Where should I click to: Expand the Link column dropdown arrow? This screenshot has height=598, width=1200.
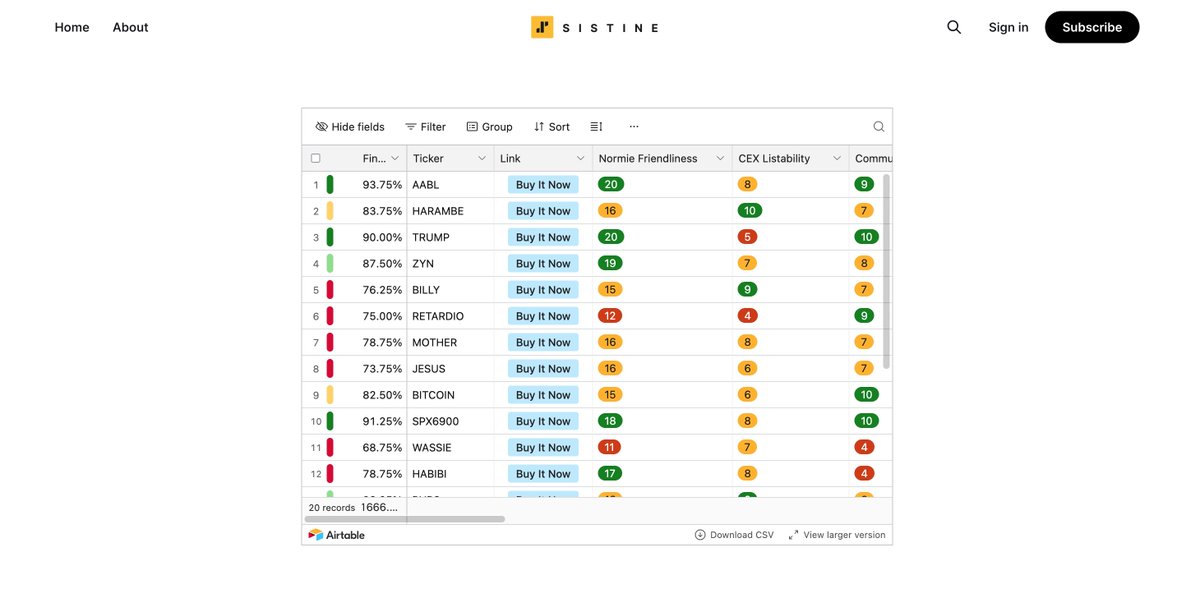click(x=580, y=158)
